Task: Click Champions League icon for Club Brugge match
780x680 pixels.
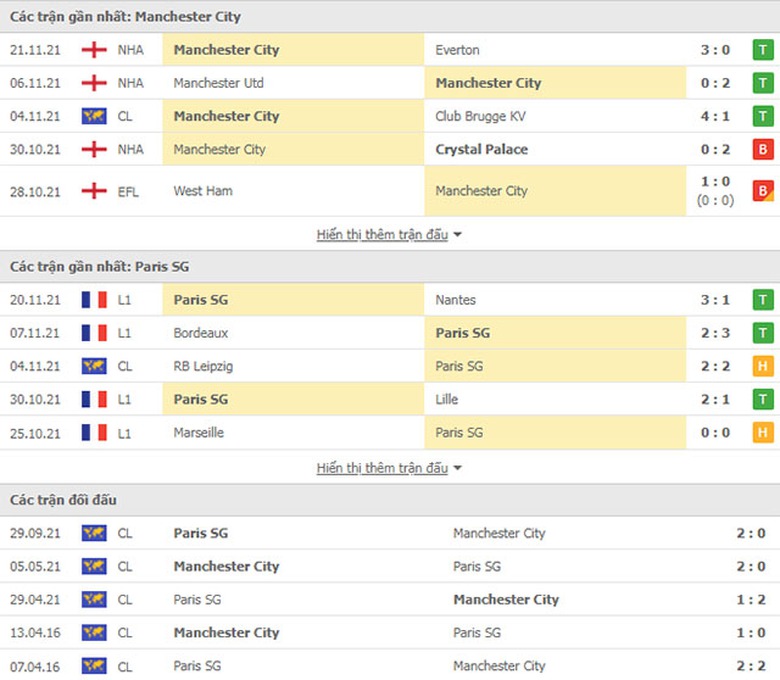Action: click(x=94, y=116)
